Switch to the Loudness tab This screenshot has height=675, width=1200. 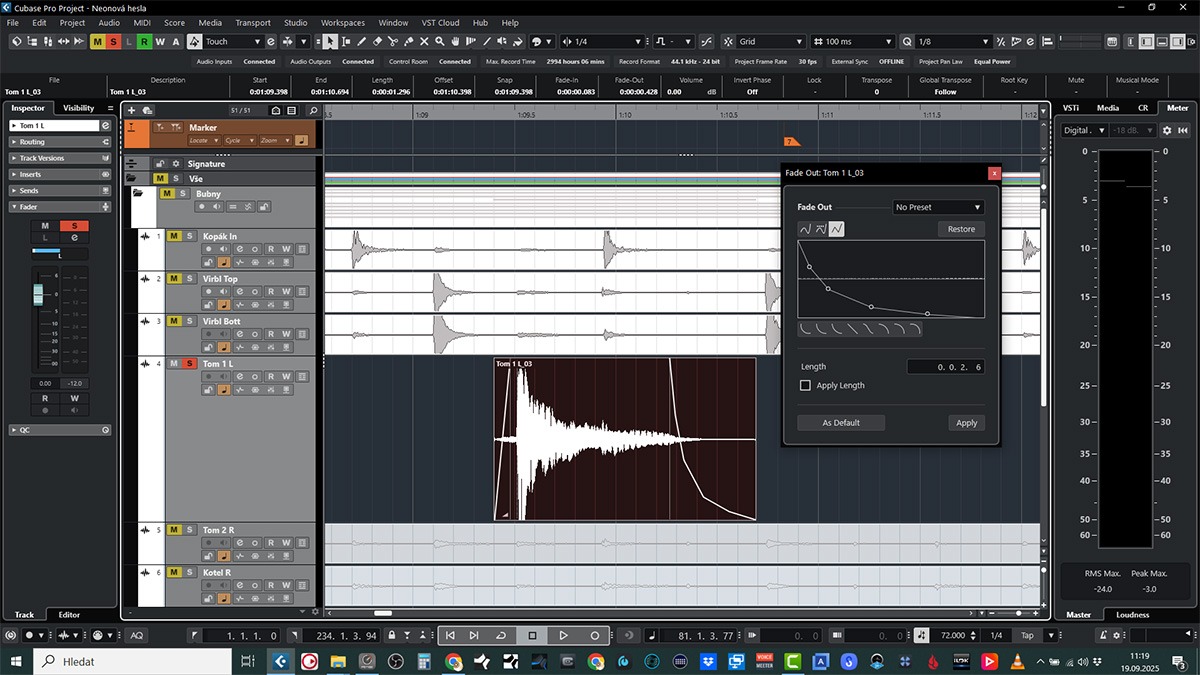pos(1132,615)
